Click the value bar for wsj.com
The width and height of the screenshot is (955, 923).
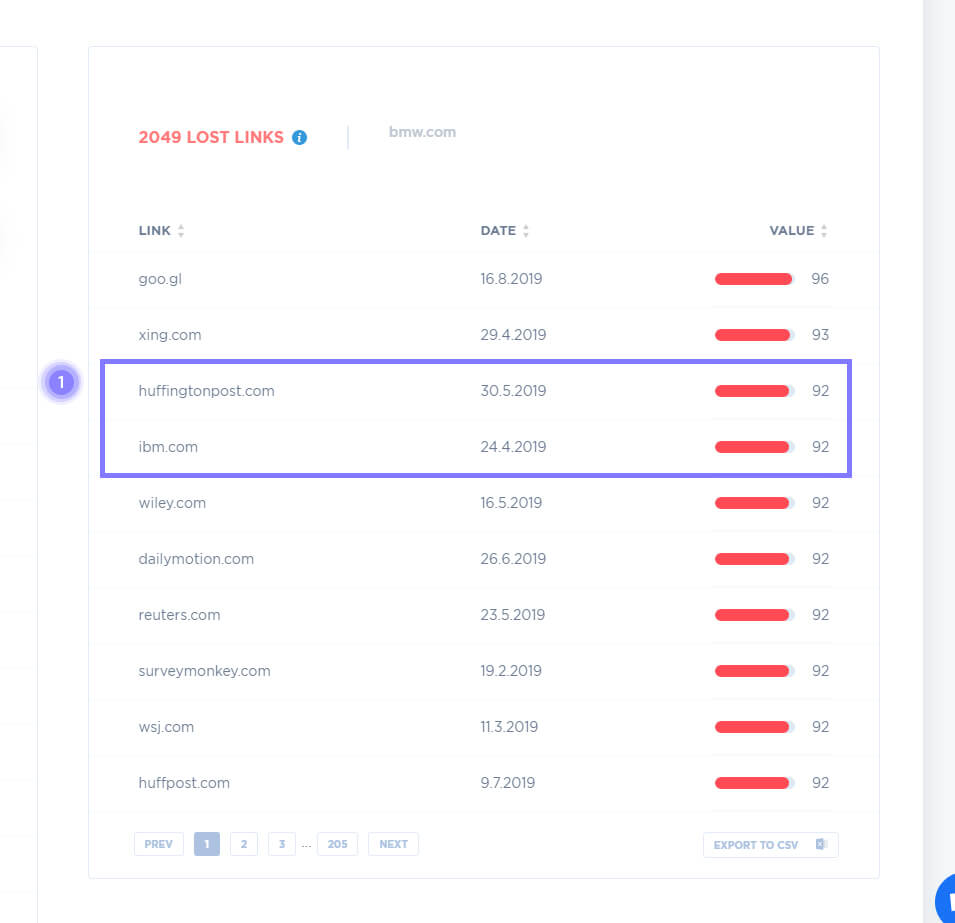754,727
